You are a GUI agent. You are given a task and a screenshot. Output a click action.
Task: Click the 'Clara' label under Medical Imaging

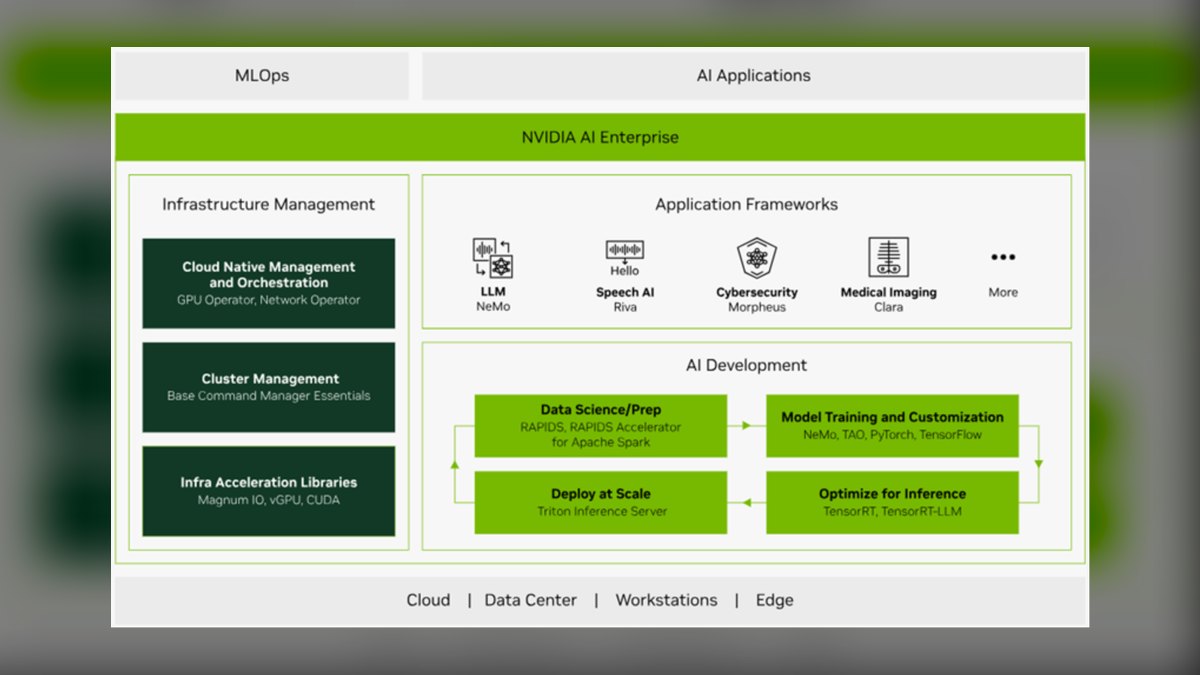888,307
